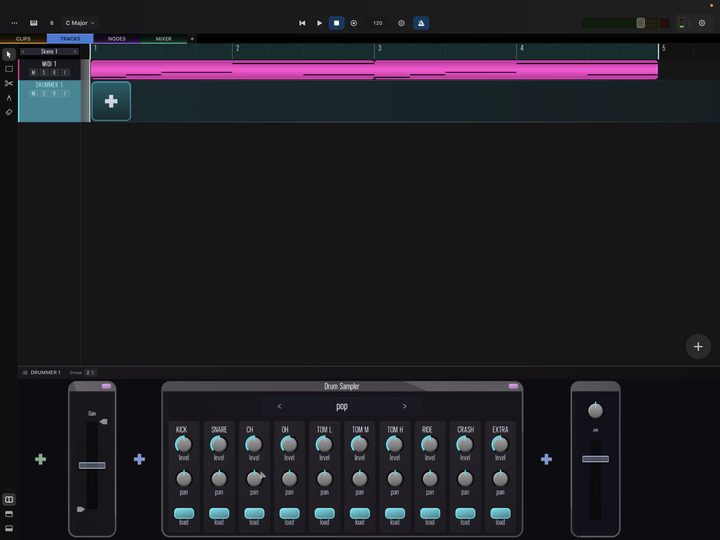
Task: Open the pop preset selector
Action: [x=342, y=406]
